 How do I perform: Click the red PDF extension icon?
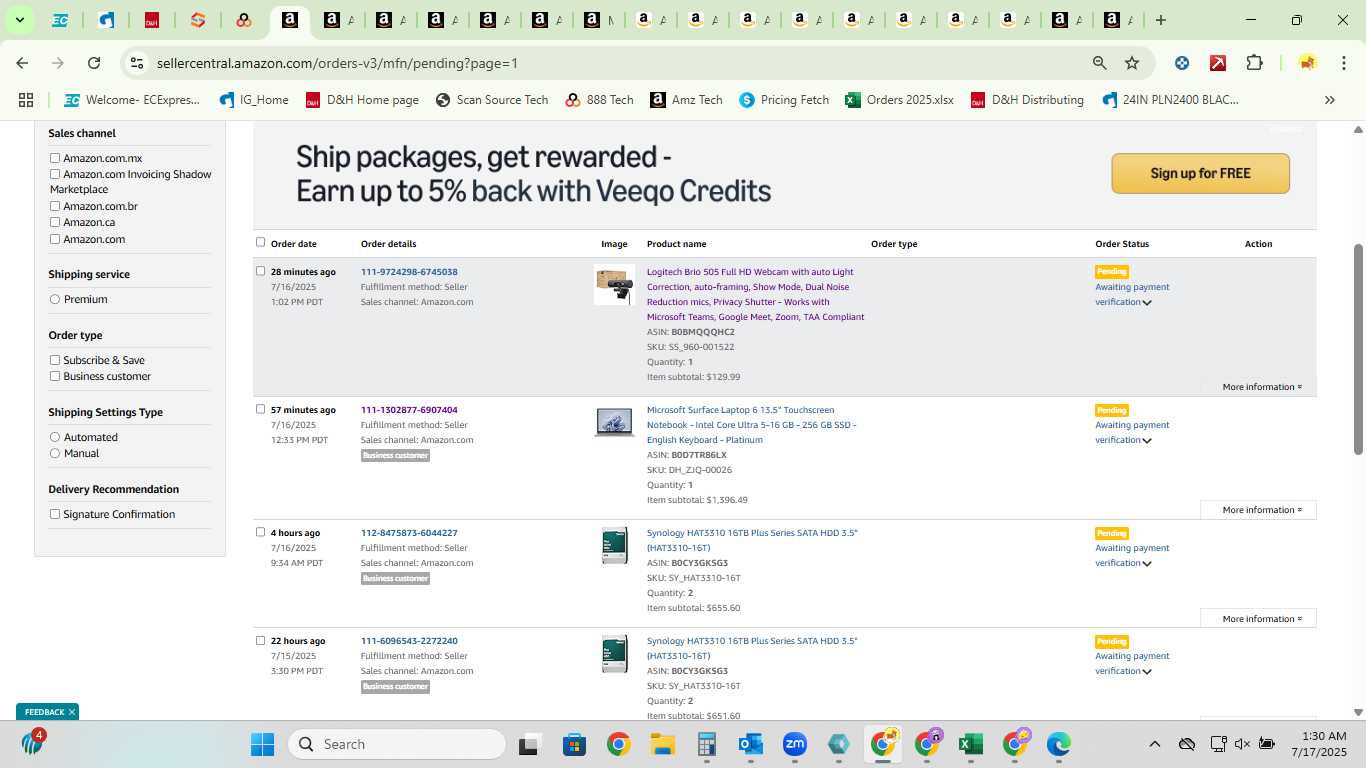click(x=1218, y=63)
